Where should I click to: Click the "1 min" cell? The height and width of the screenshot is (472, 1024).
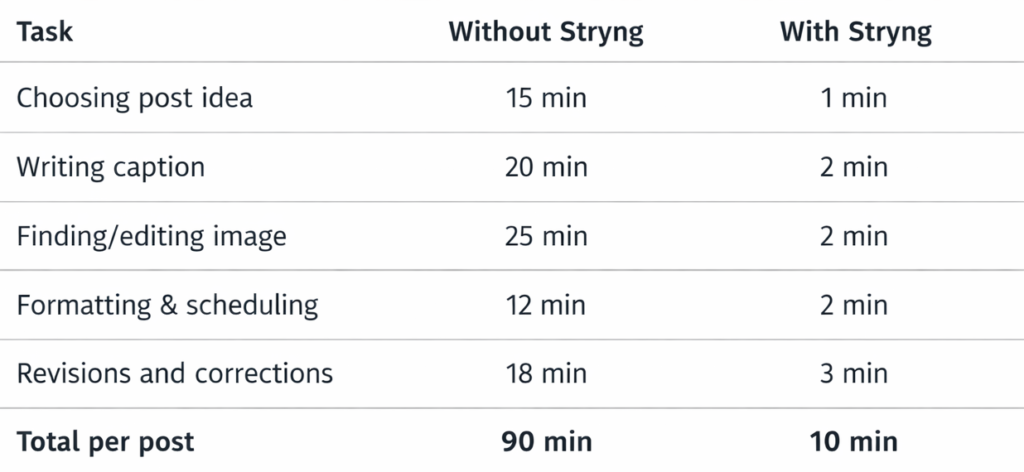(x=855, y=98)
